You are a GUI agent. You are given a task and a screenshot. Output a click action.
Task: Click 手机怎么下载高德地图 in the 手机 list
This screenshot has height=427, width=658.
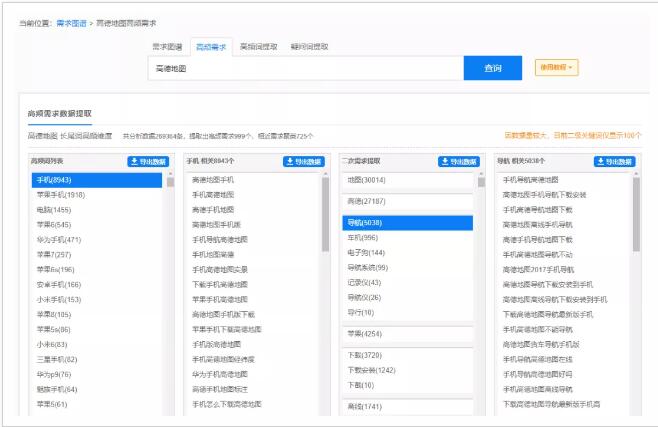[x=227, y=405]
